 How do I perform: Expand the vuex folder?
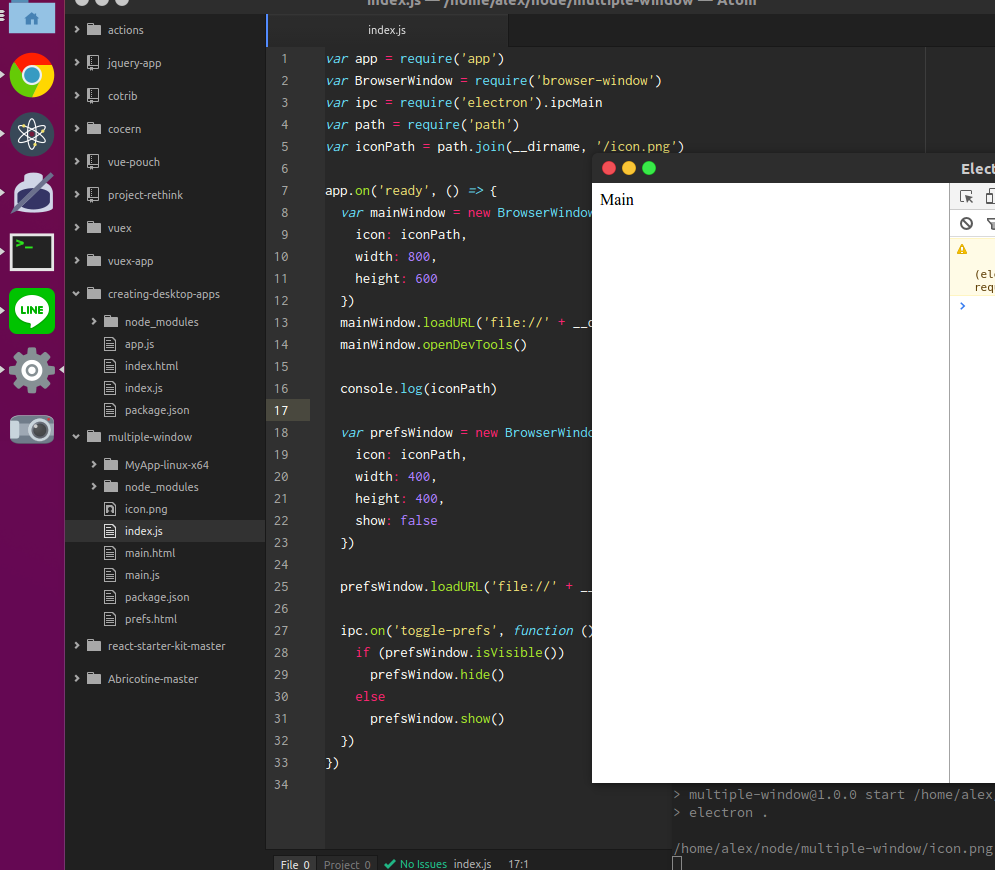(x=77, y=227)
